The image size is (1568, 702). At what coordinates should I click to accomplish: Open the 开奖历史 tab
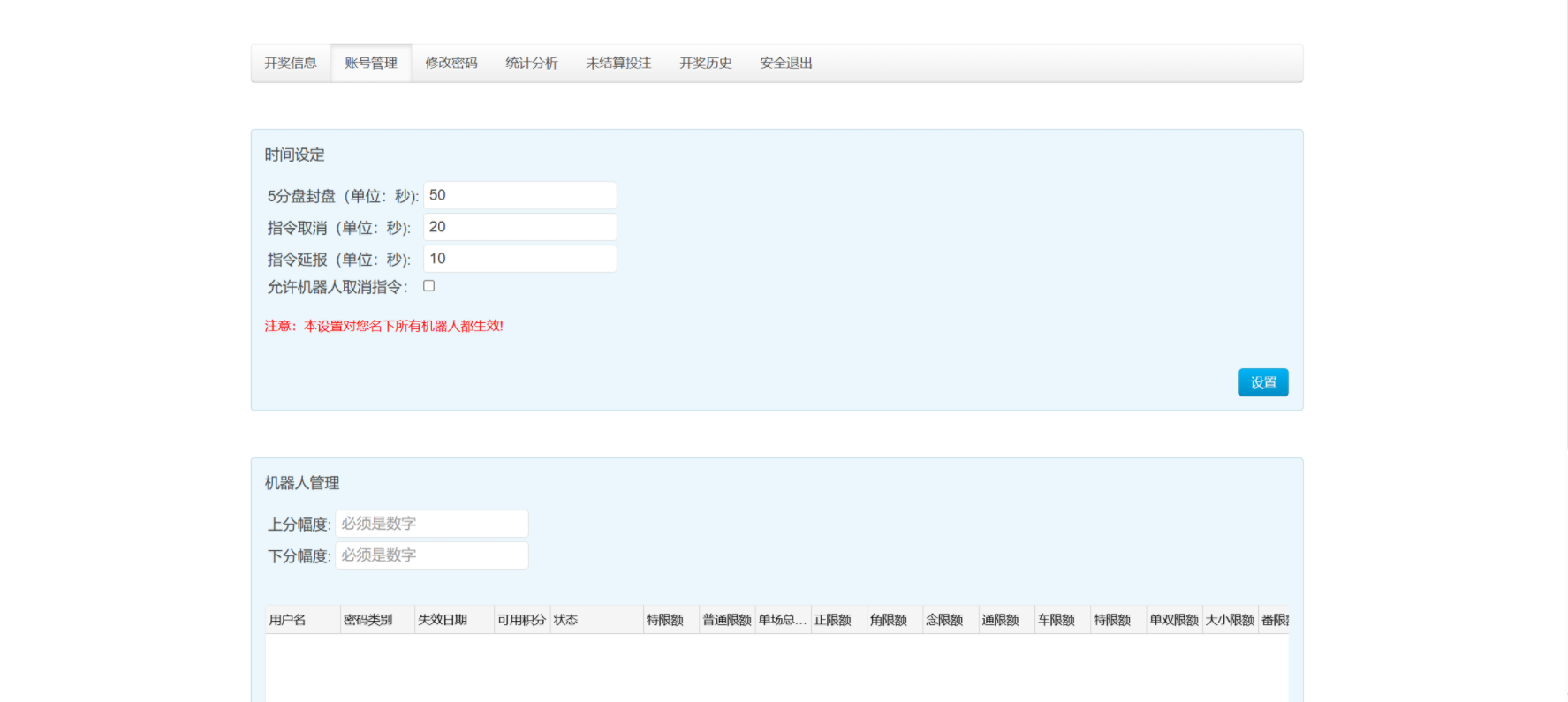pos(705,64)
